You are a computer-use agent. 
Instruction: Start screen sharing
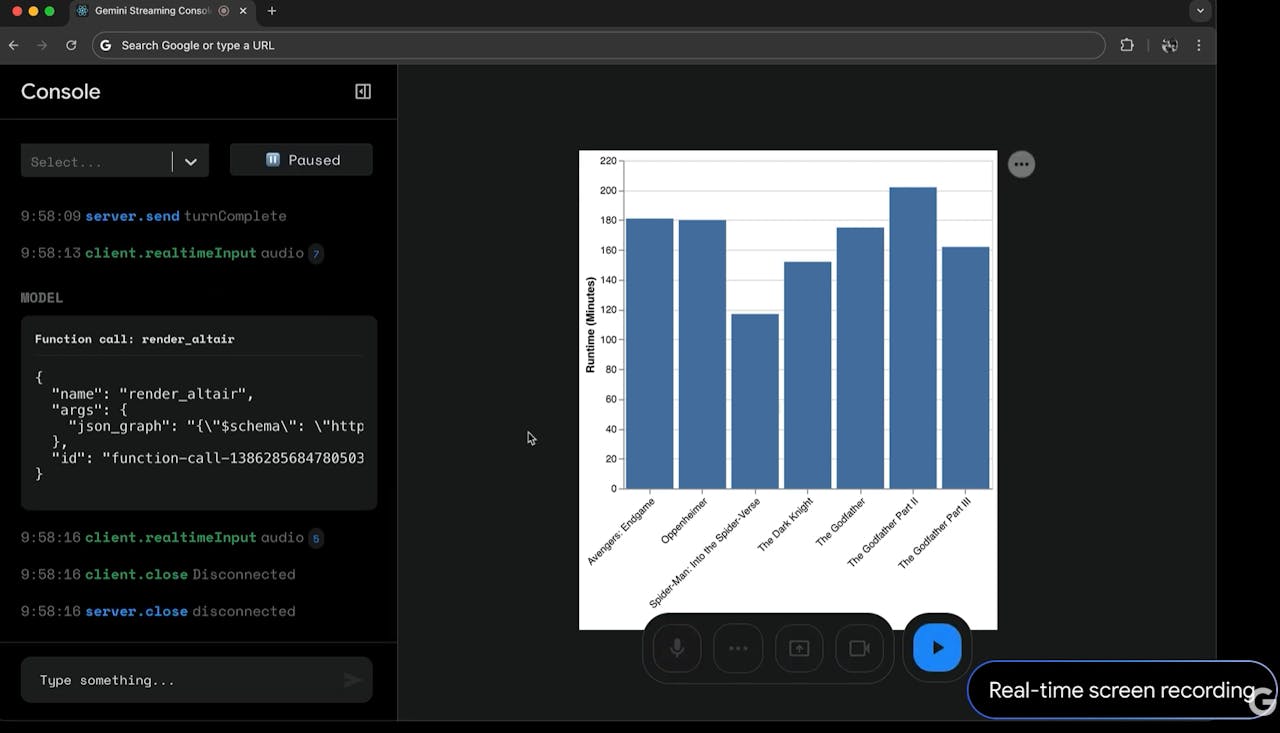(799, 648)
